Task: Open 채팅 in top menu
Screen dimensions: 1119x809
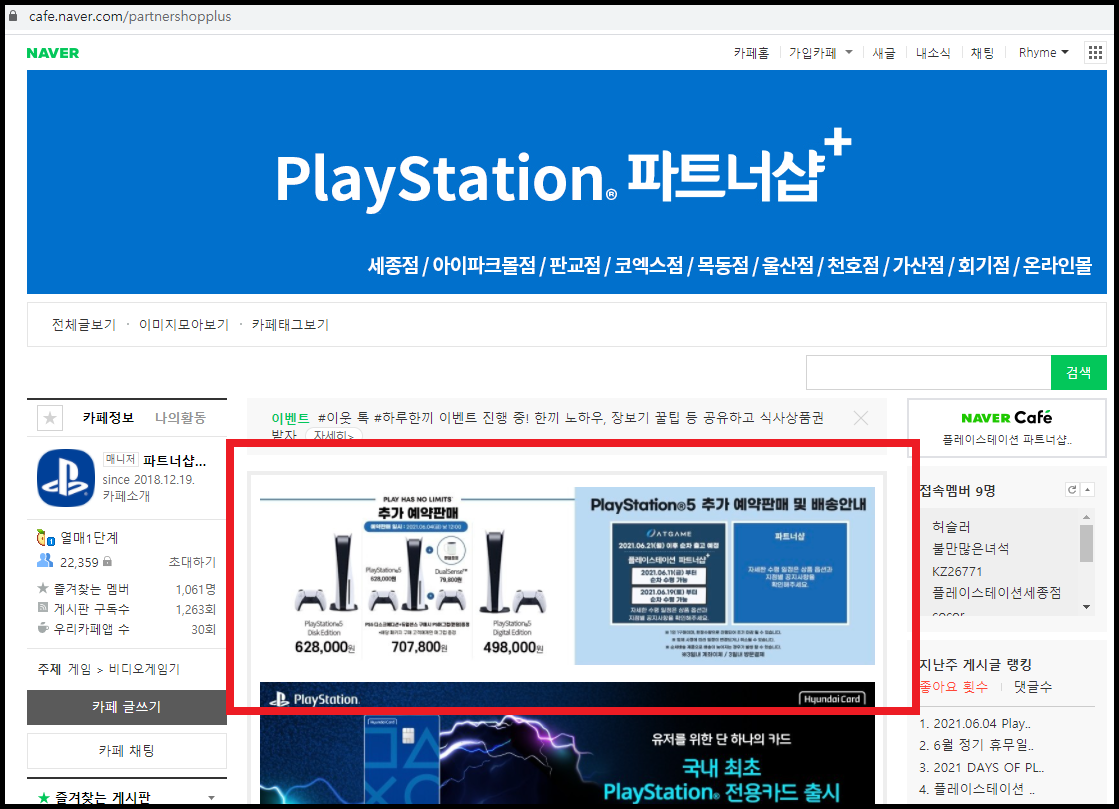Action: (x=982, y=53)
